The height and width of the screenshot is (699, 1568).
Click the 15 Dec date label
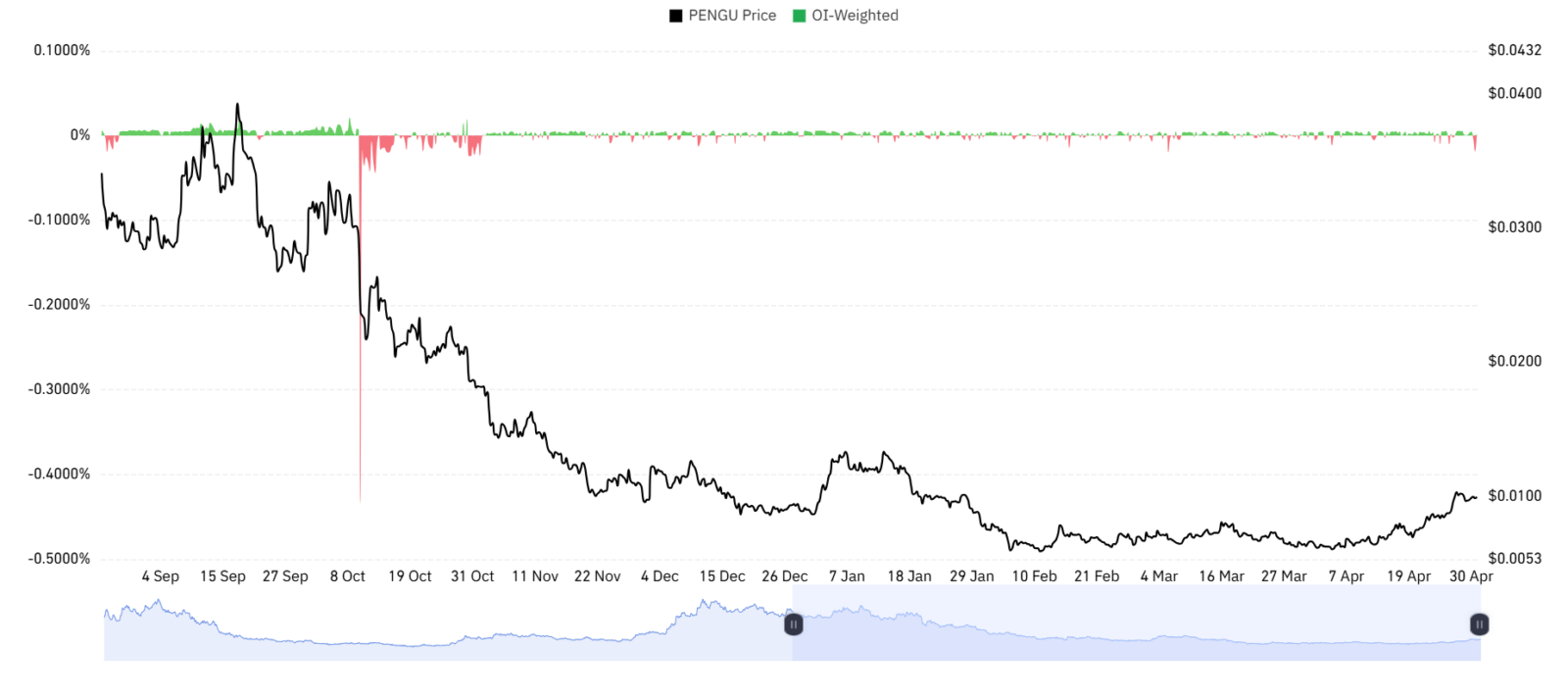(722, 576)
